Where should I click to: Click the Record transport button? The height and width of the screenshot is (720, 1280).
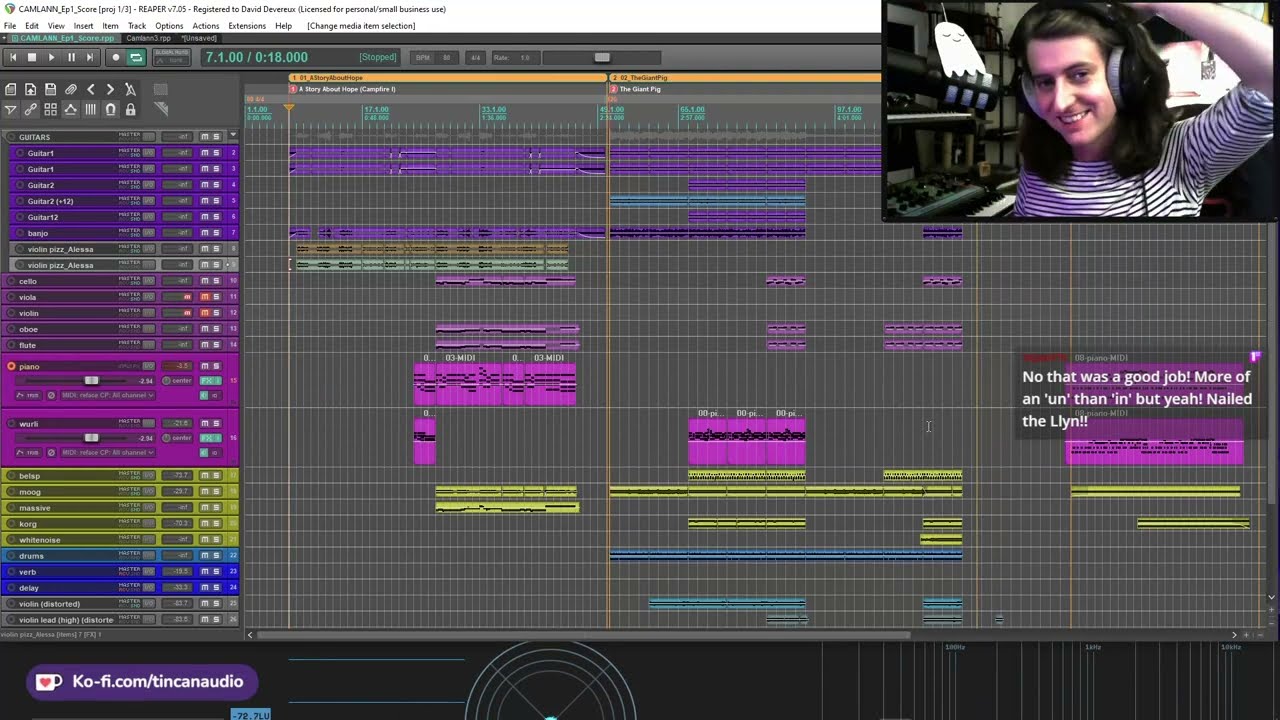click(116, 58)
